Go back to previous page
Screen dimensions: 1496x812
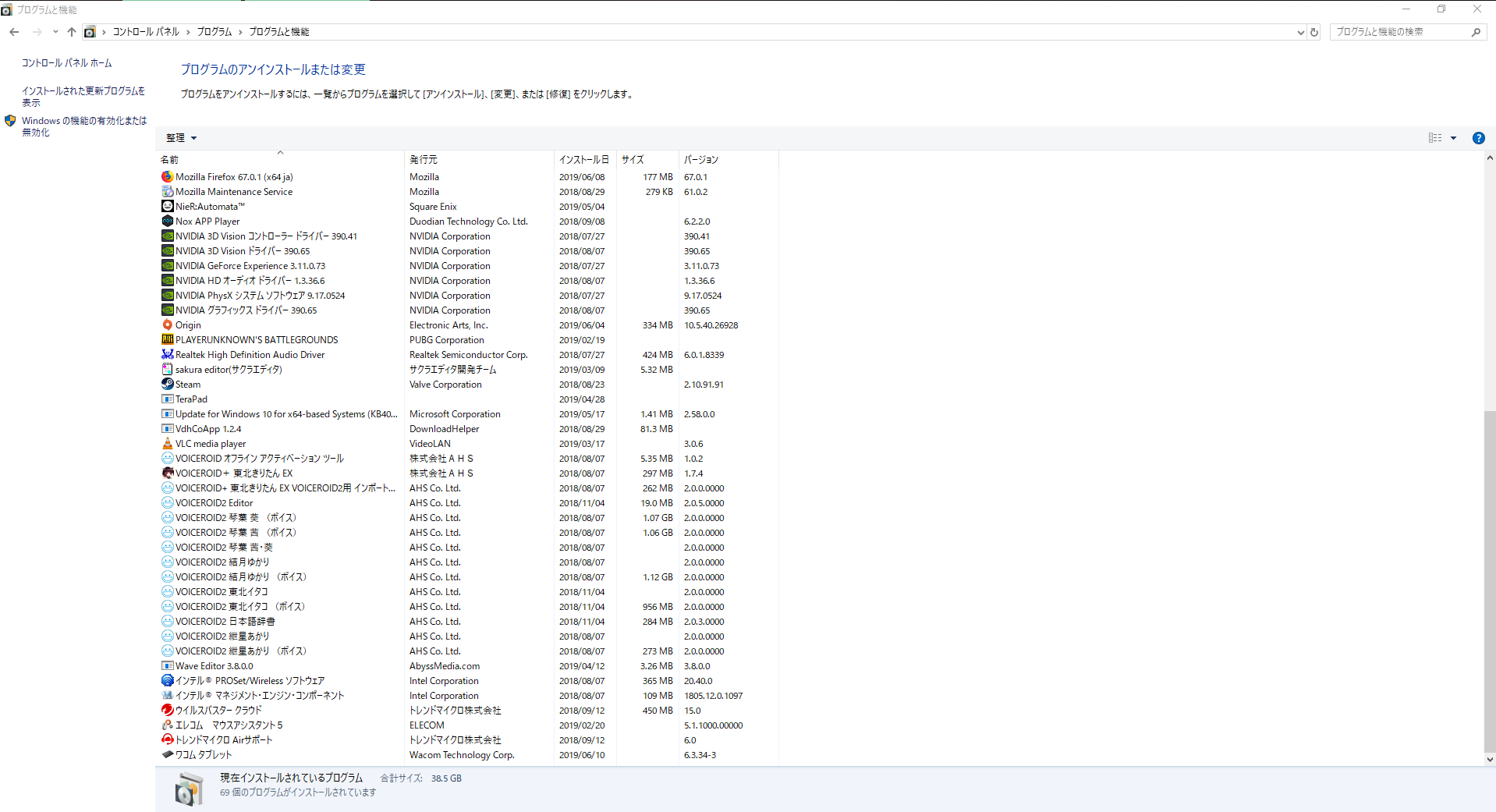[x=14, y=32]
